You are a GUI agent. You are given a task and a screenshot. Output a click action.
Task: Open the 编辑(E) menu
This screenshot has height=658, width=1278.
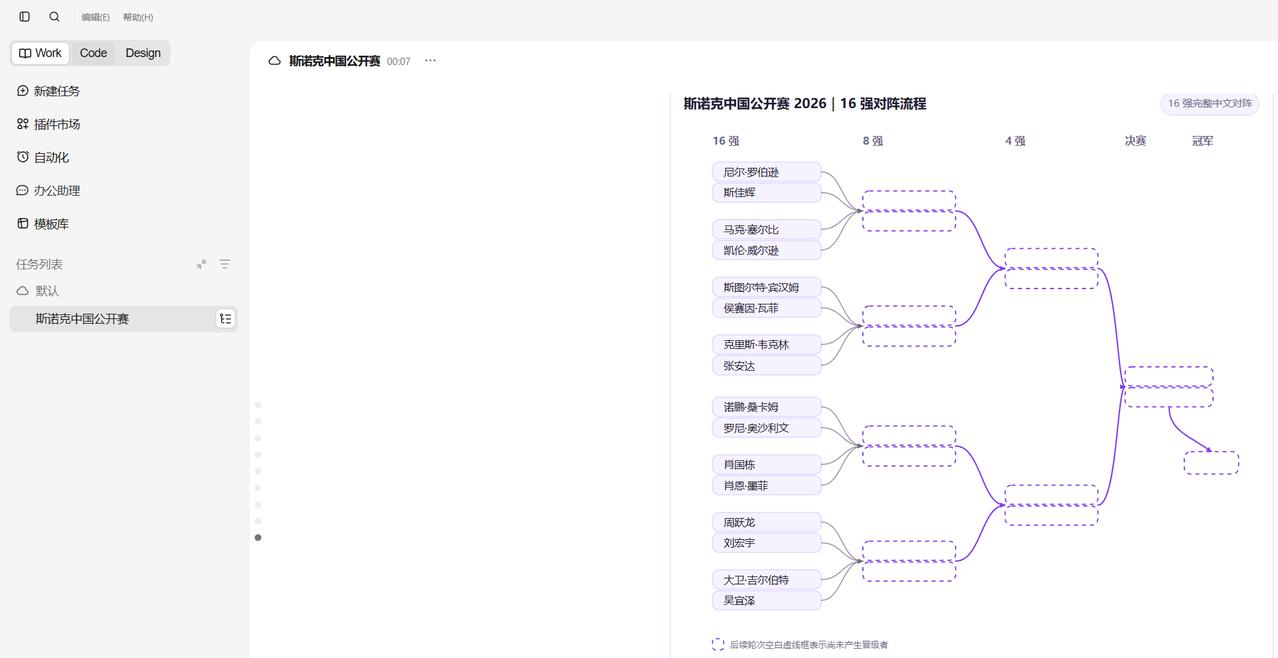pos(95,17)
